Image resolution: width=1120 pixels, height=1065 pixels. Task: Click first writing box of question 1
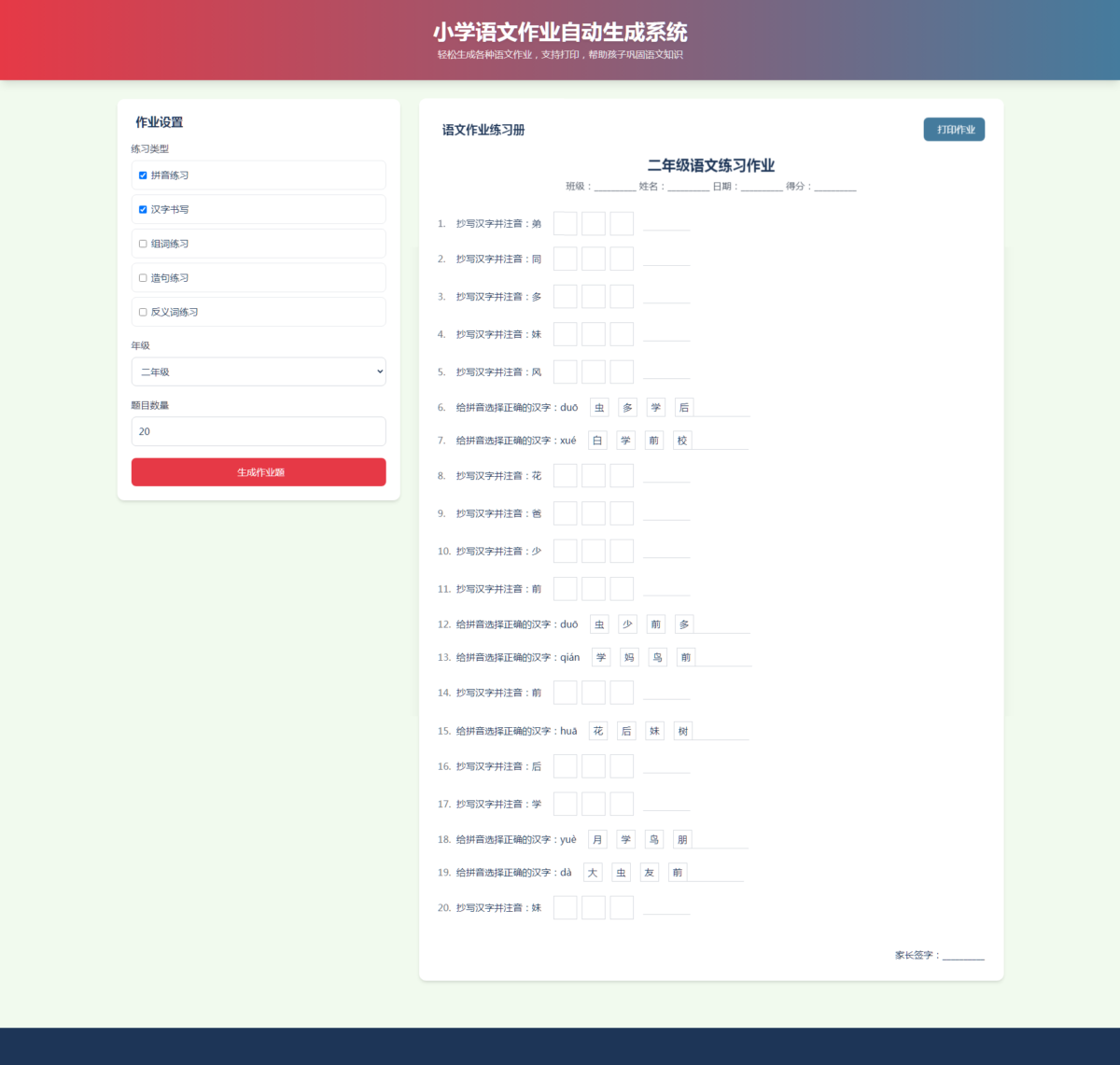[x=565, y=224]
